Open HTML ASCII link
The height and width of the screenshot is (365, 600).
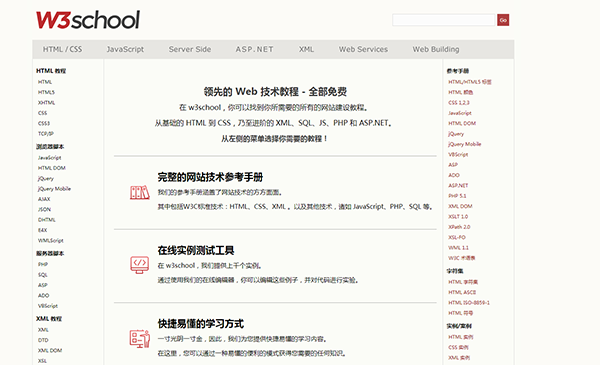(x=462, y=292)
